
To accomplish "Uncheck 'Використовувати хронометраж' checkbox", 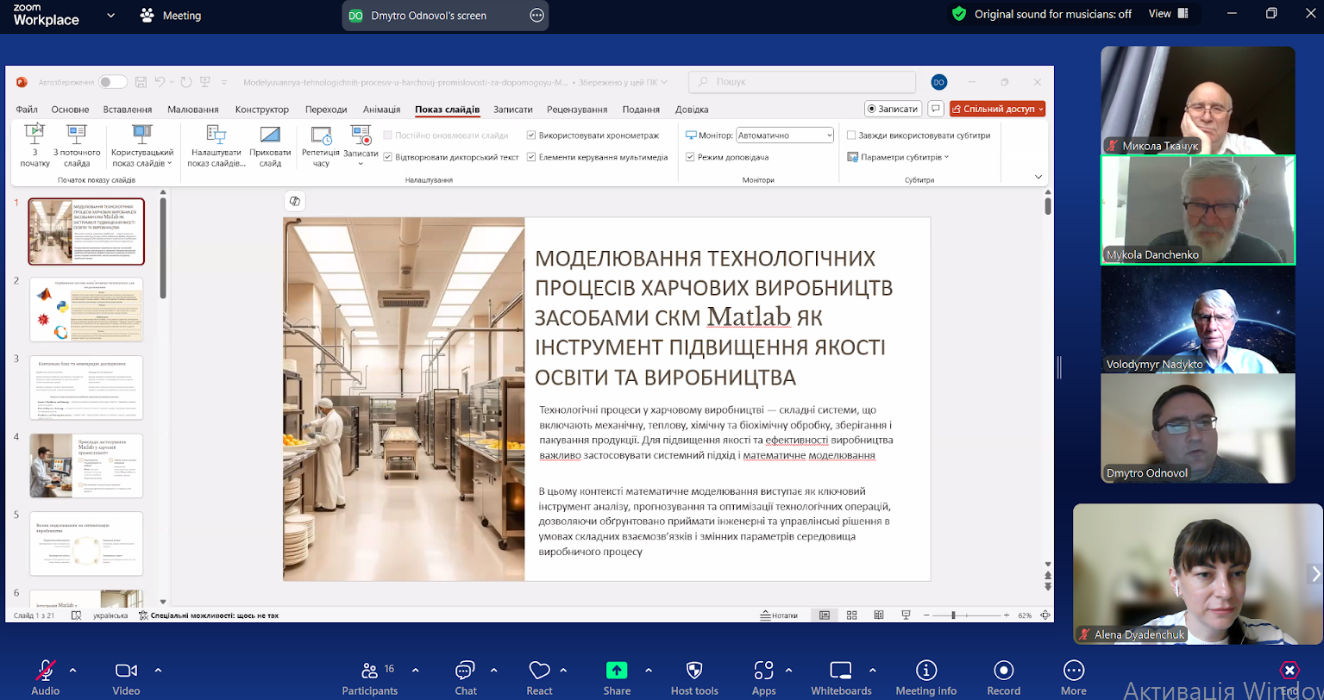I will 531,135.
